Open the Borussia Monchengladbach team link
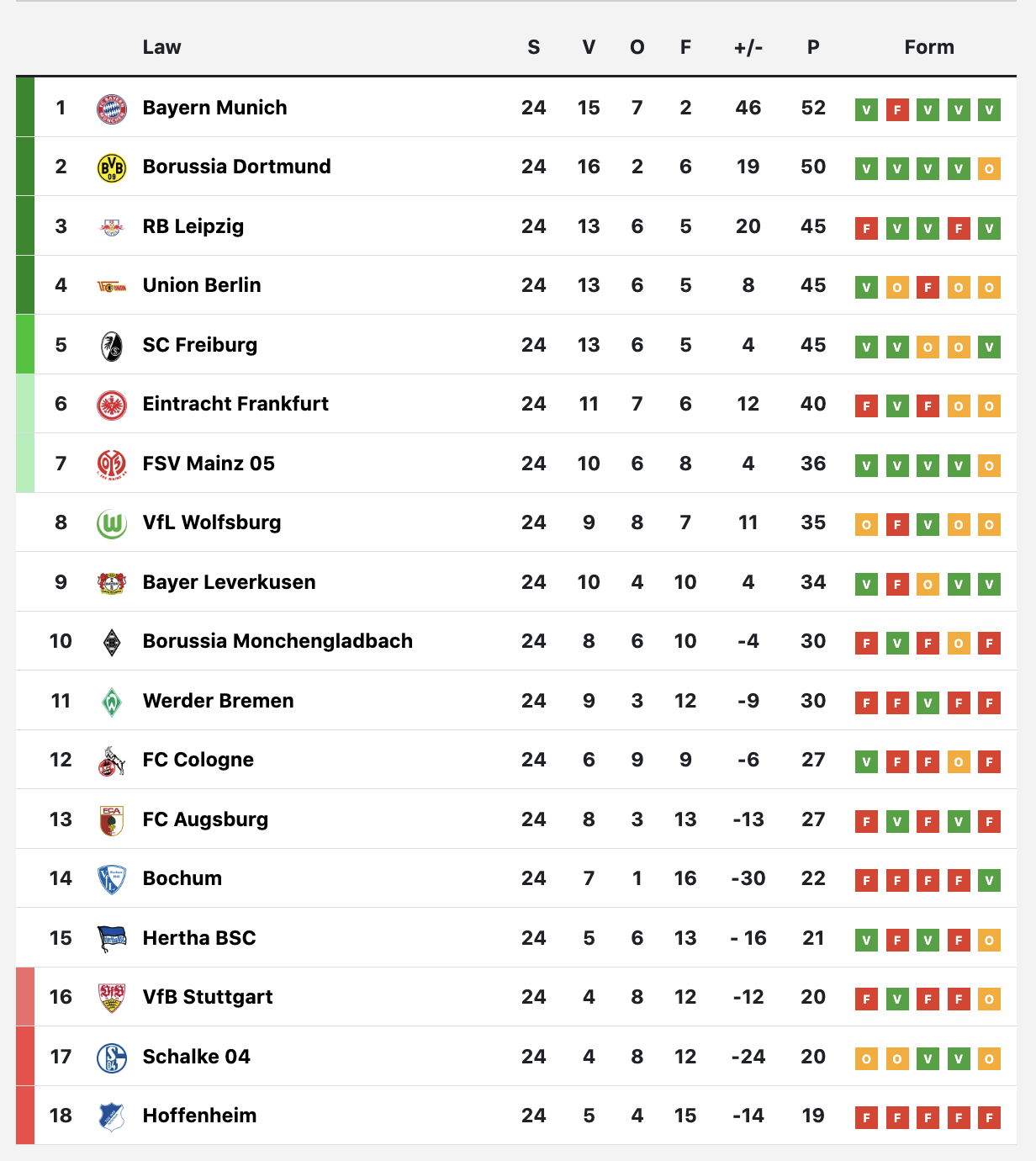 [x=277, y=641]
